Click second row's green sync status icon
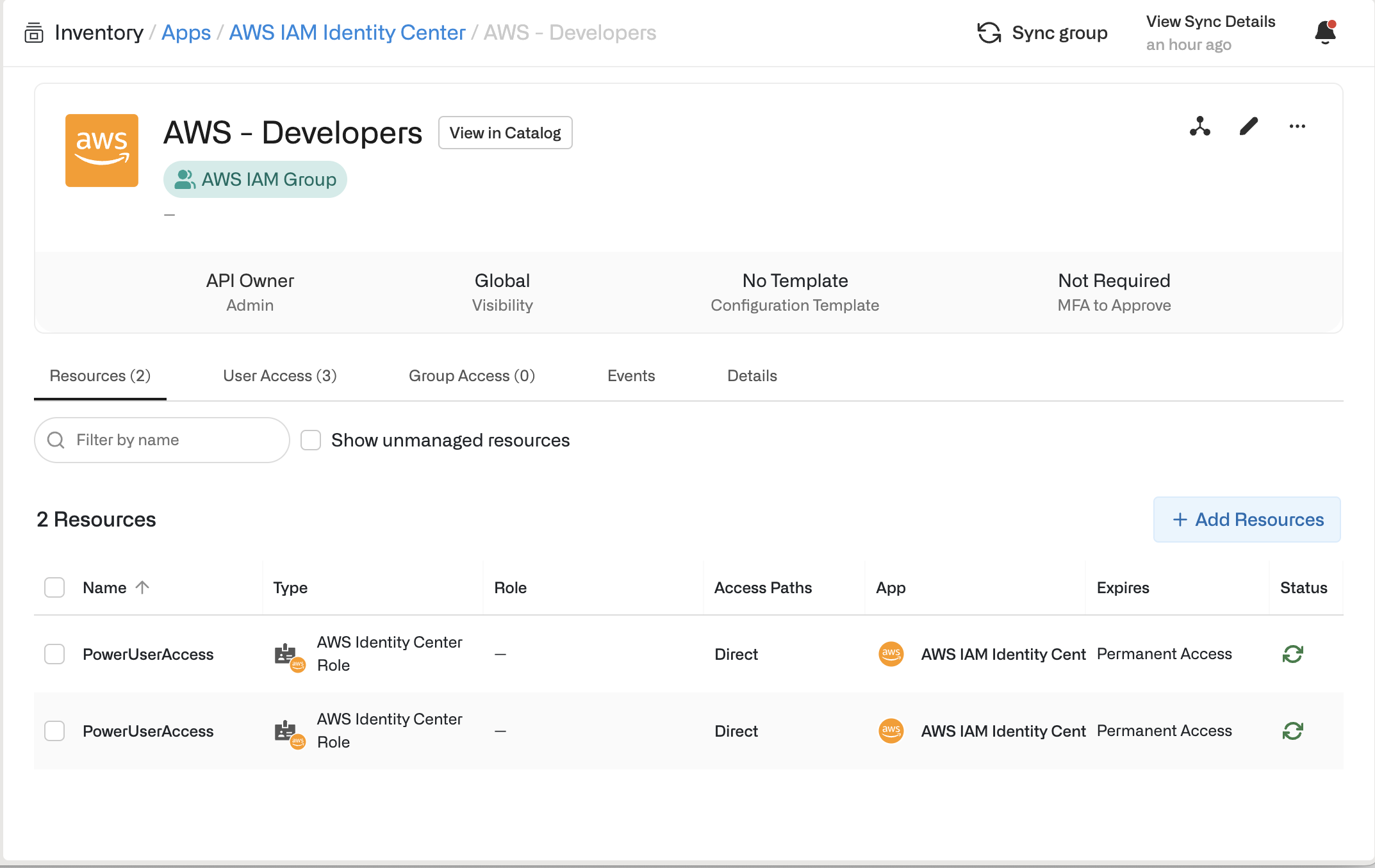 [x=1292, y=731]
